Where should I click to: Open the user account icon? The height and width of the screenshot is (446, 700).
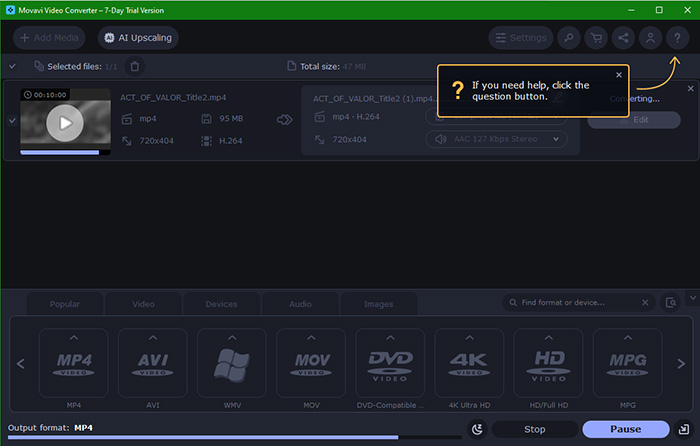tap(650, 38)
